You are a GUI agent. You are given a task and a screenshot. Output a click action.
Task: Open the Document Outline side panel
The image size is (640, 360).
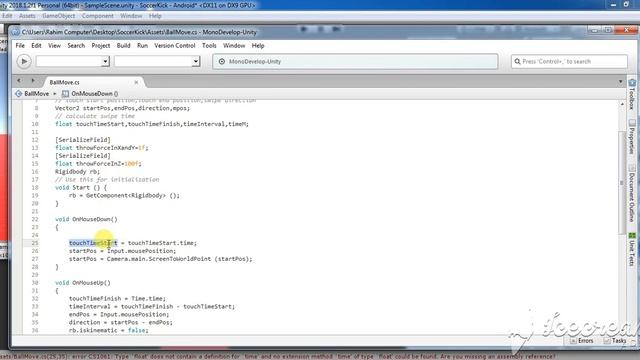click(x=632, y=194)
